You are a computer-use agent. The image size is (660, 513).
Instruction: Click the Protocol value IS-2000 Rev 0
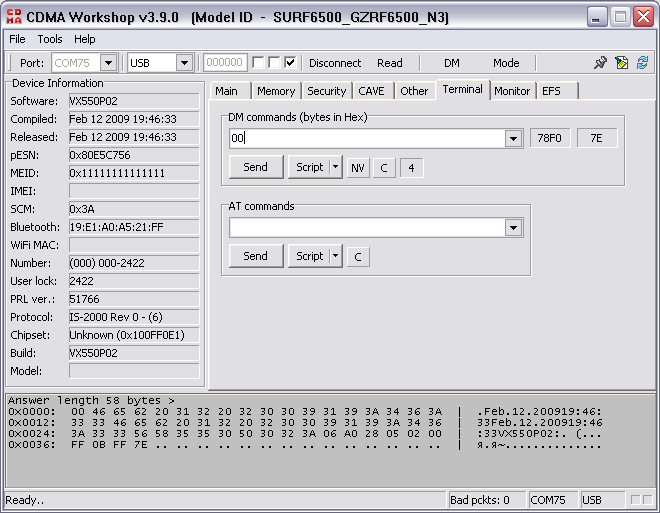[134, 317]
